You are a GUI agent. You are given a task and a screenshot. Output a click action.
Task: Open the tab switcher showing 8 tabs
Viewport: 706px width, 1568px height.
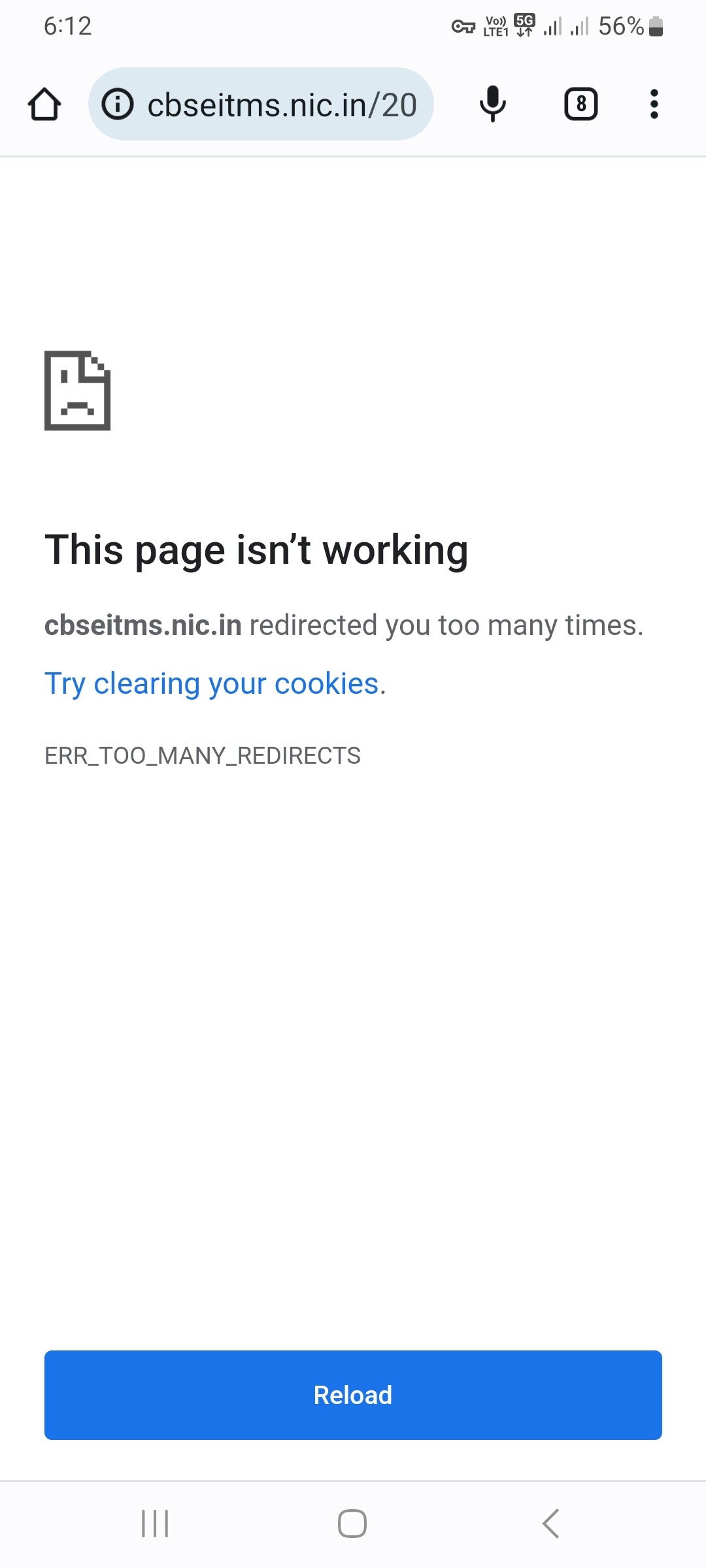pyautogui.click(x=580, y=105)
